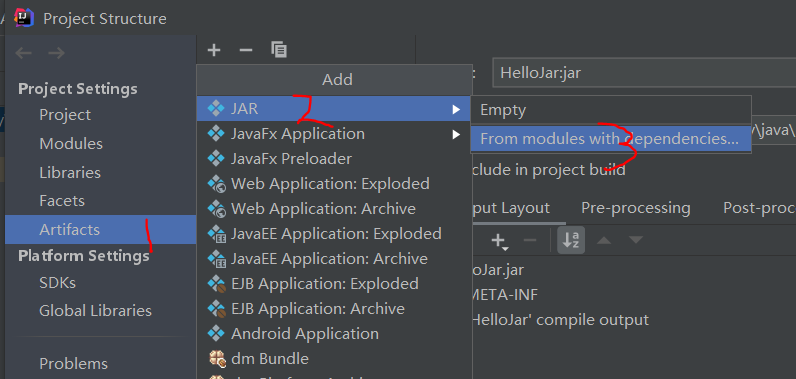This screenshot has height=379, width=796.
Task: Select Android Application from the Add menu
Action: click(334, 333)
